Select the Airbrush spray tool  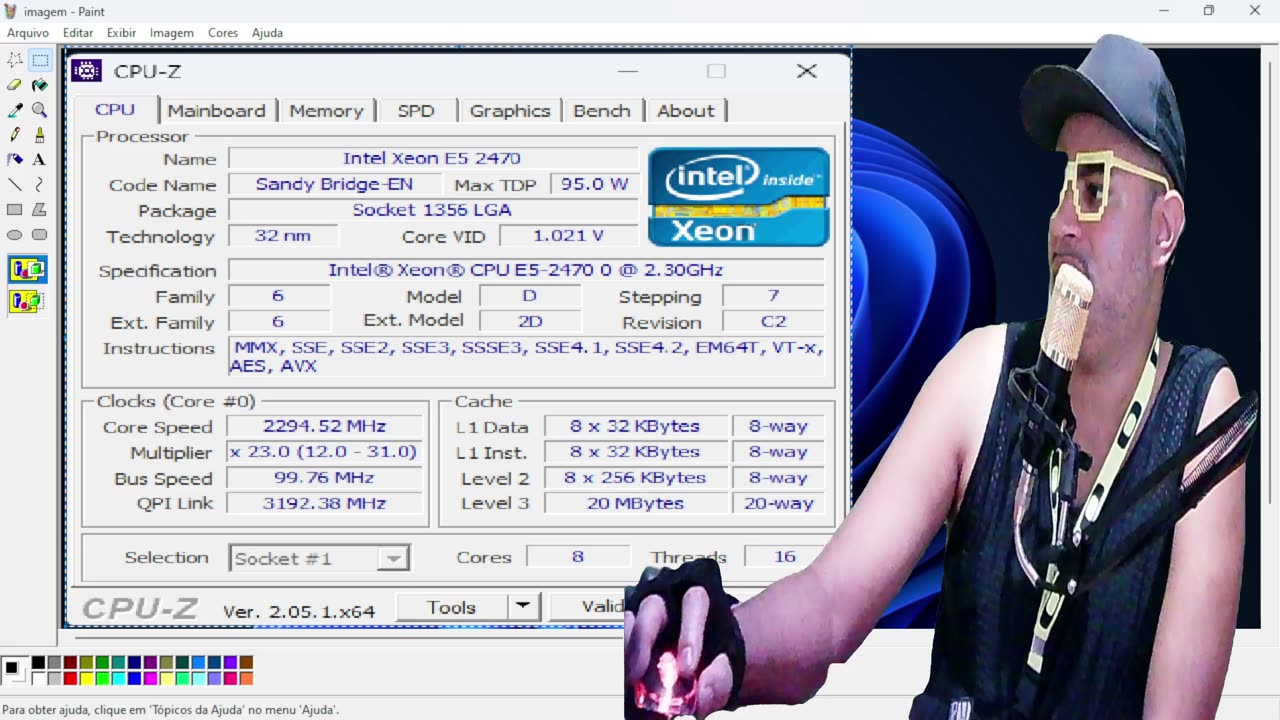(x=15, y=160)
